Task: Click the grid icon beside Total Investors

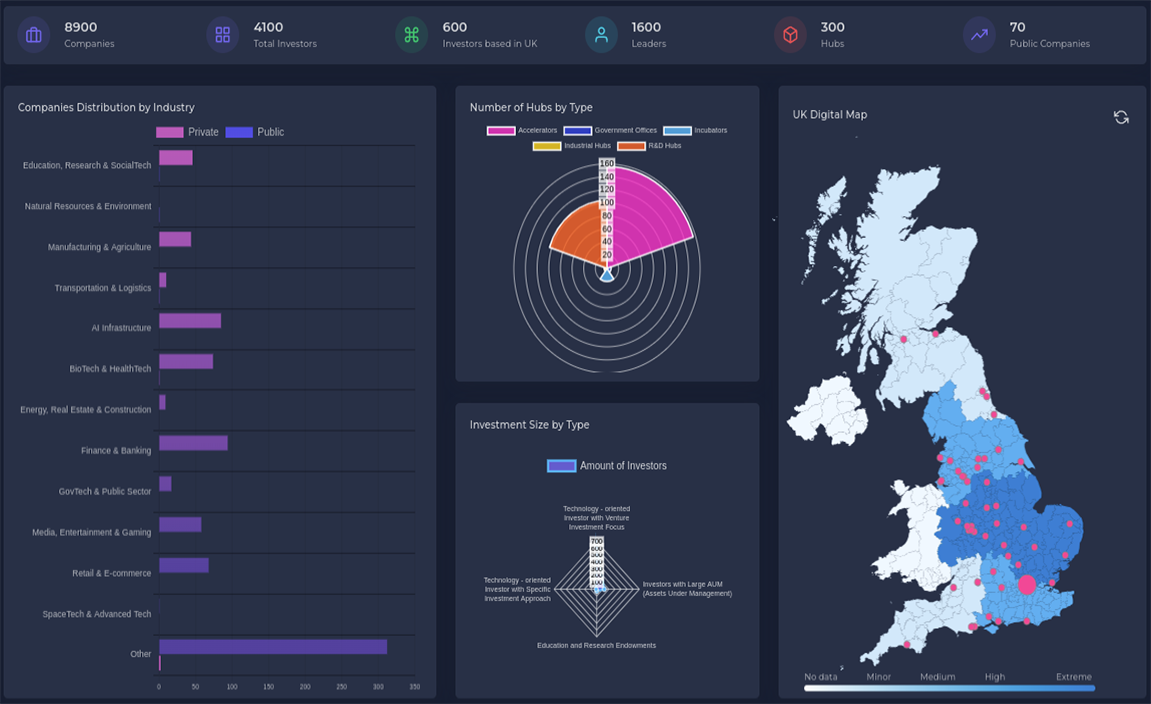Action: tap(223, 35)
